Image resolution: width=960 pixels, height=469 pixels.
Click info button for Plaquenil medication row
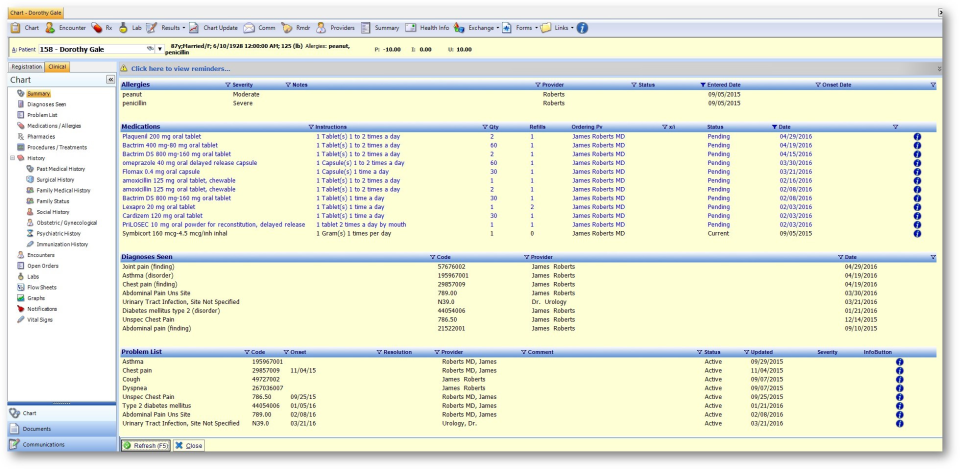click(x=917, y=137)
